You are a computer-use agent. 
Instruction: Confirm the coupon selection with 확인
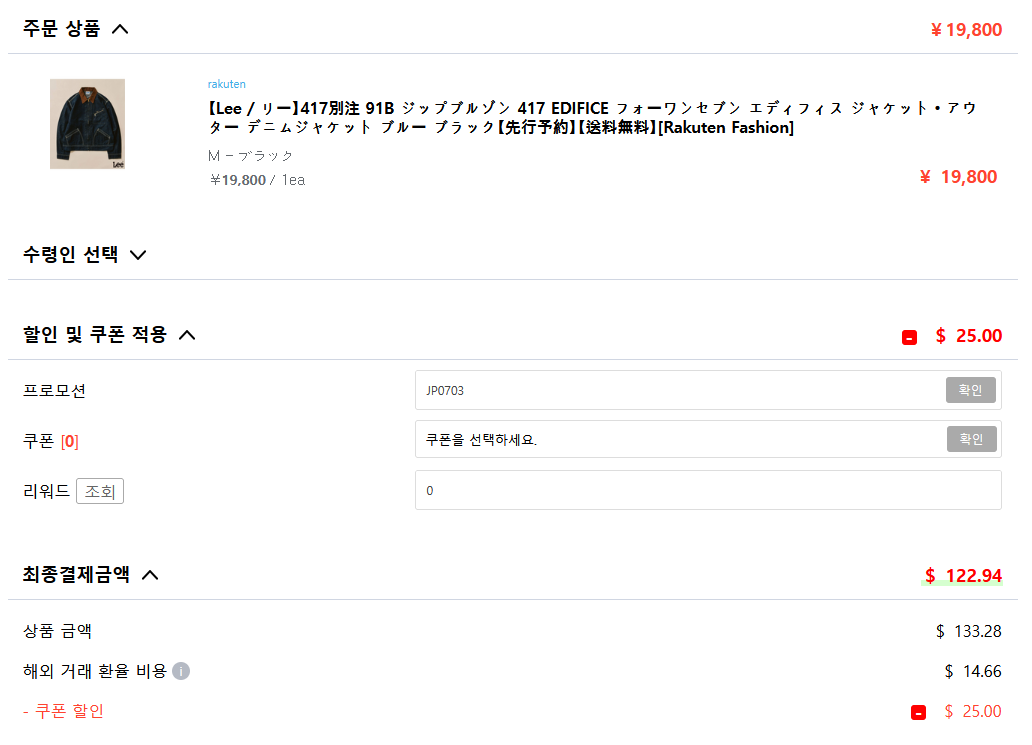971,439
